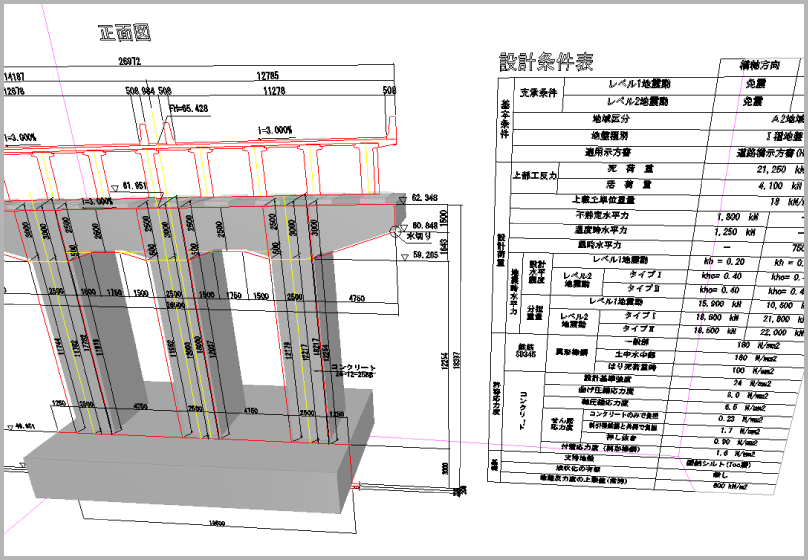The image size is (808, 560).
Task: Click the 軸圧縮応力度 row label
Action: coord(605,402)
